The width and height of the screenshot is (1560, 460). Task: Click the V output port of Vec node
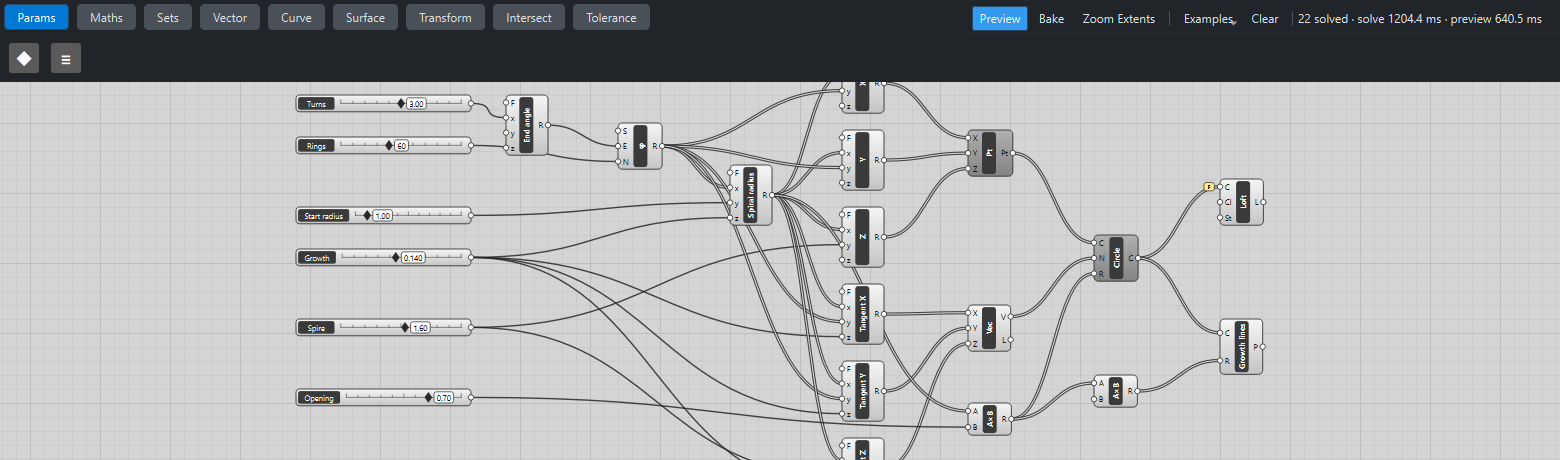pyautogui.click(x=1012, y=316)
